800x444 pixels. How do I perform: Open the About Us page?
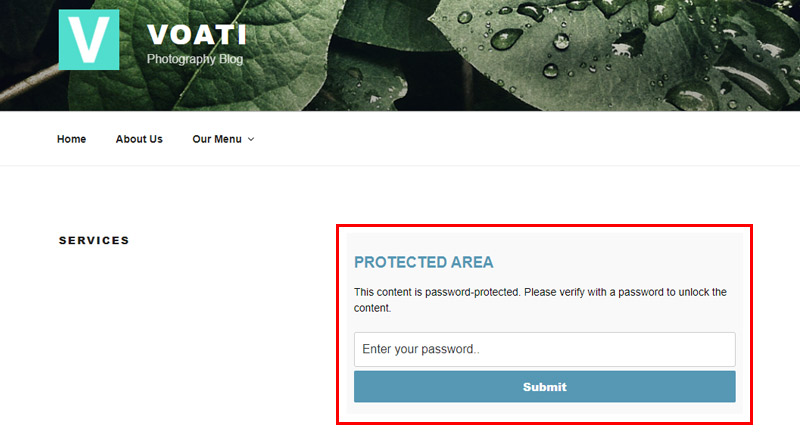[139, 139]
